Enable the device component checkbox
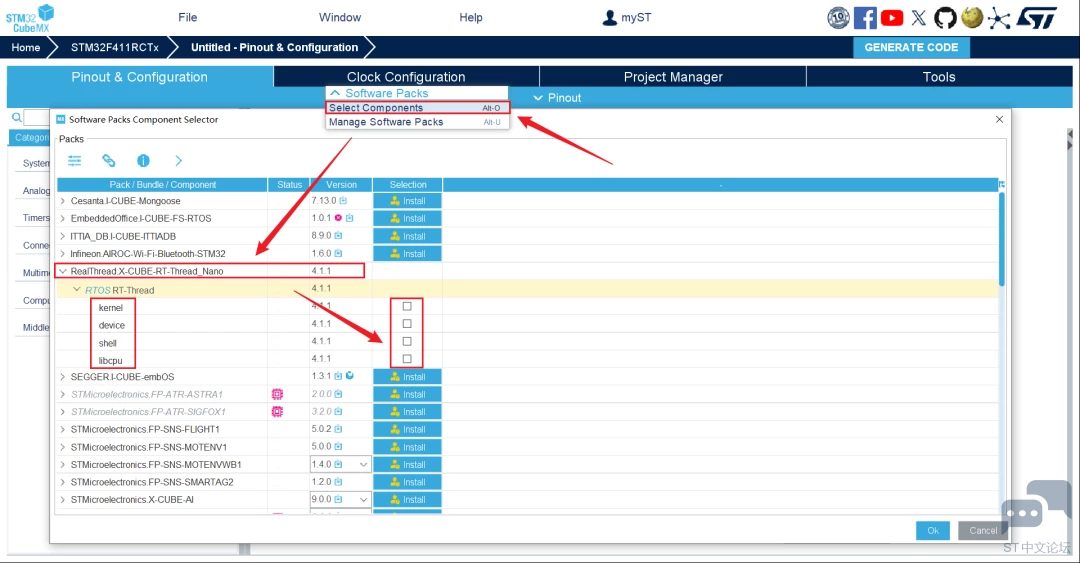Image resolution: width=1080 pixels, height=563 pixels. click(407, 324)
